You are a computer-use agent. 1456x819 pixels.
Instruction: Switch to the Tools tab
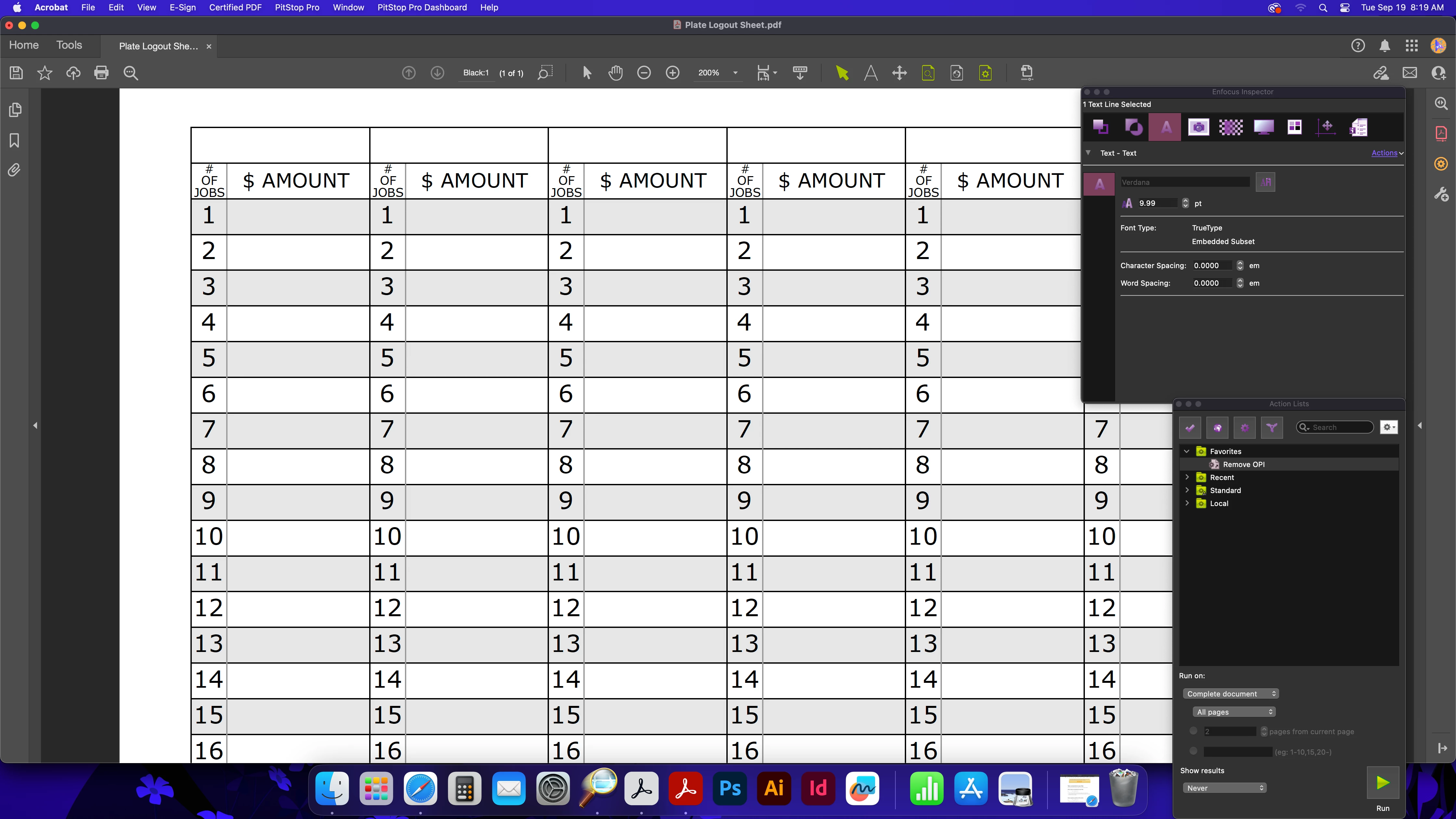(x=69, y=45)
